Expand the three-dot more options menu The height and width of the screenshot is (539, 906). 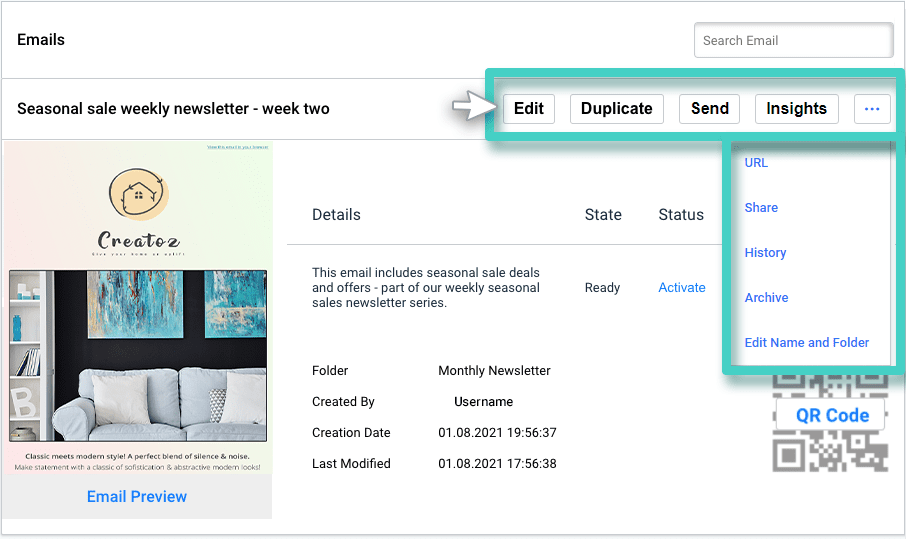pos(871,109)
